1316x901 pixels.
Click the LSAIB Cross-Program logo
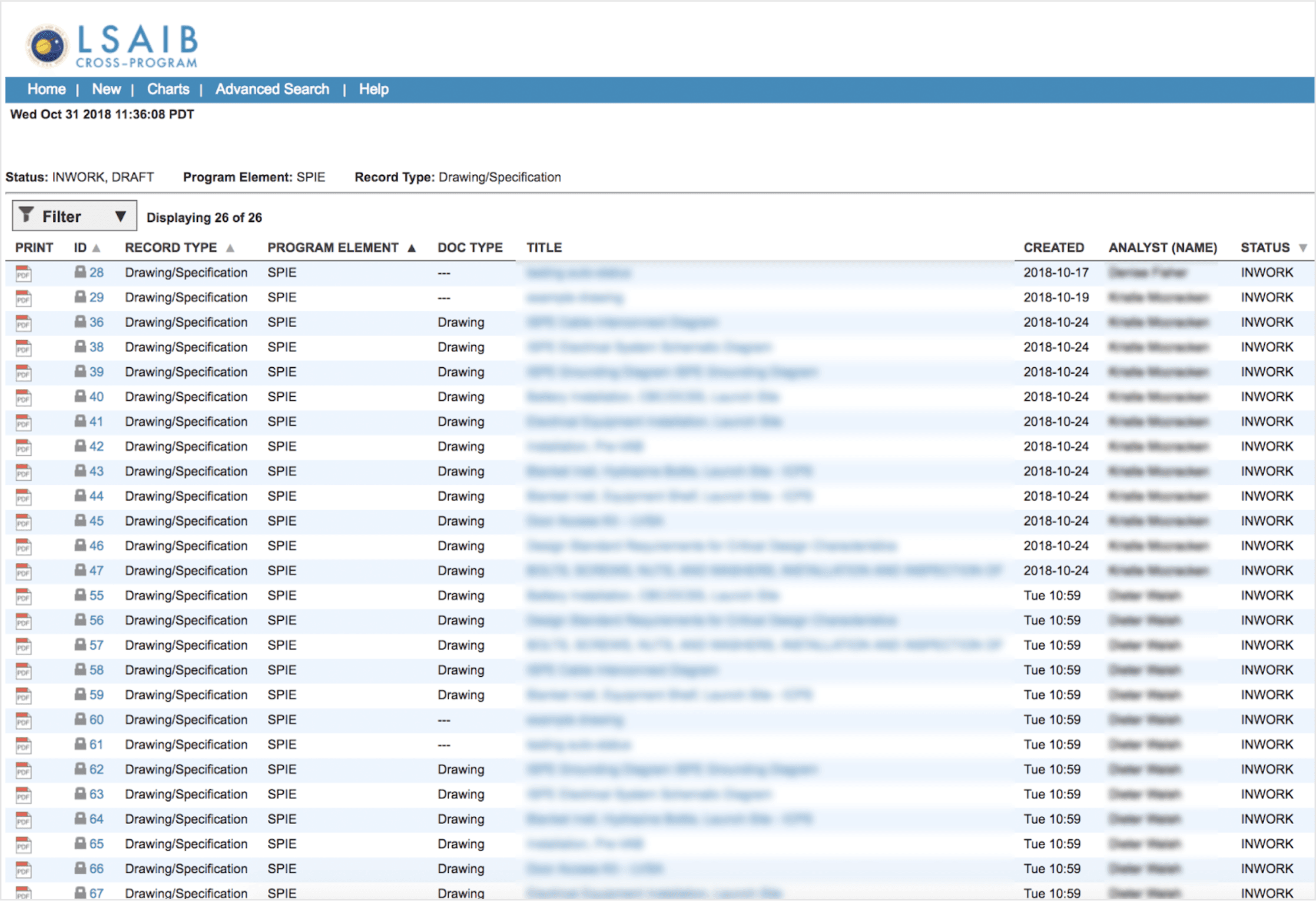tap(112, 45)
